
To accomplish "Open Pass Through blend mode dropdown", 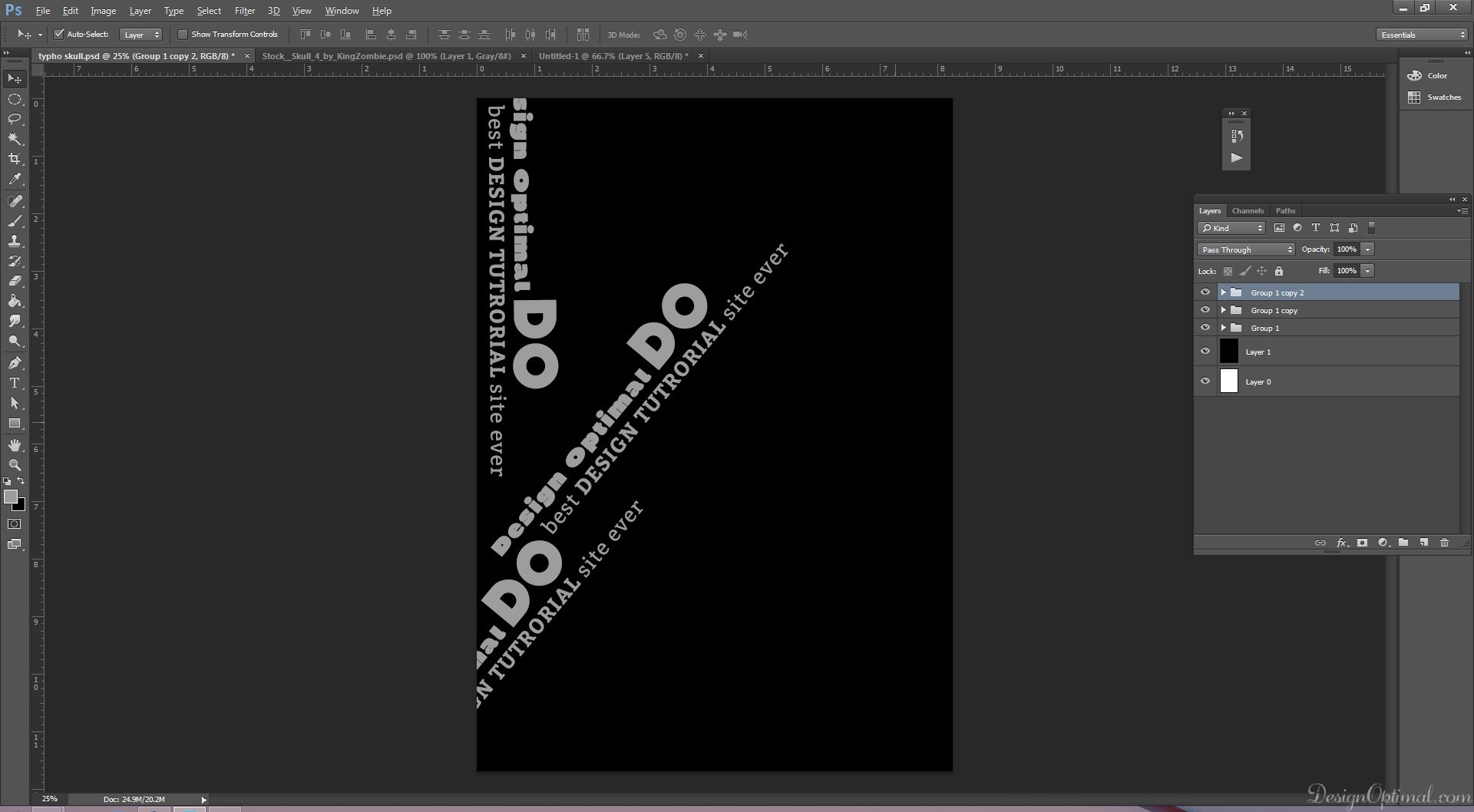I will point(1246,249).
